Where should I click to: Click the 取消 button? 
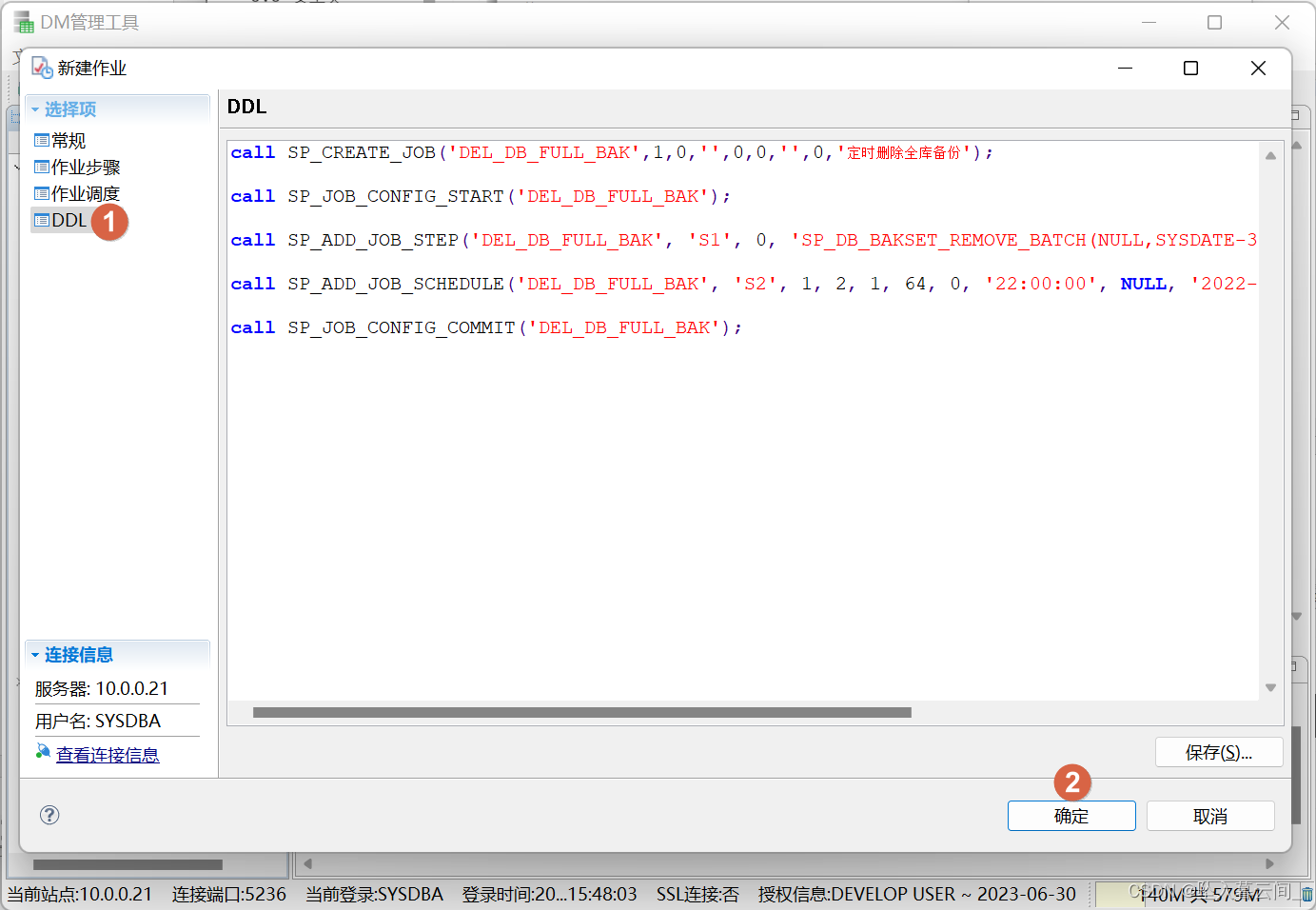[1210, 816]
